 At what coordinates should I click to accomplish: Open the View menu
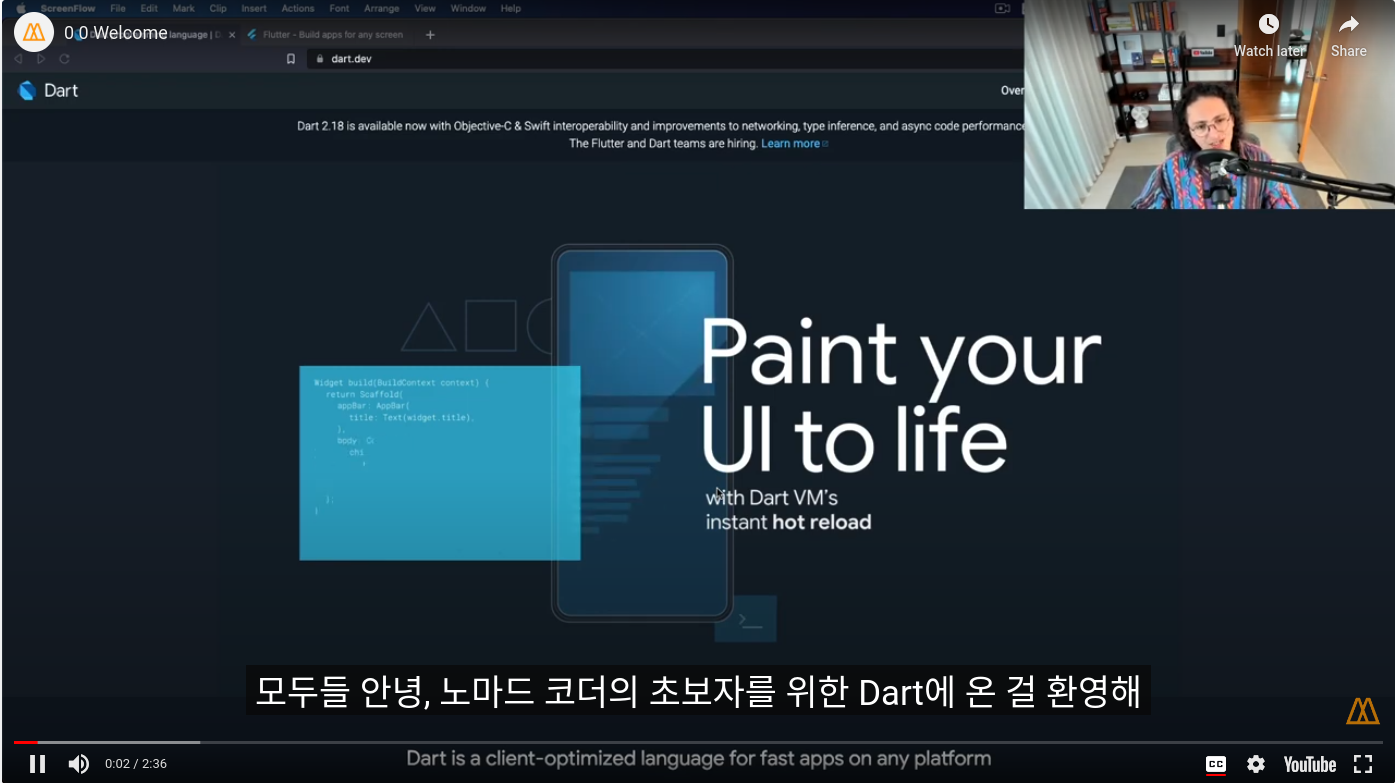[425, 8]
